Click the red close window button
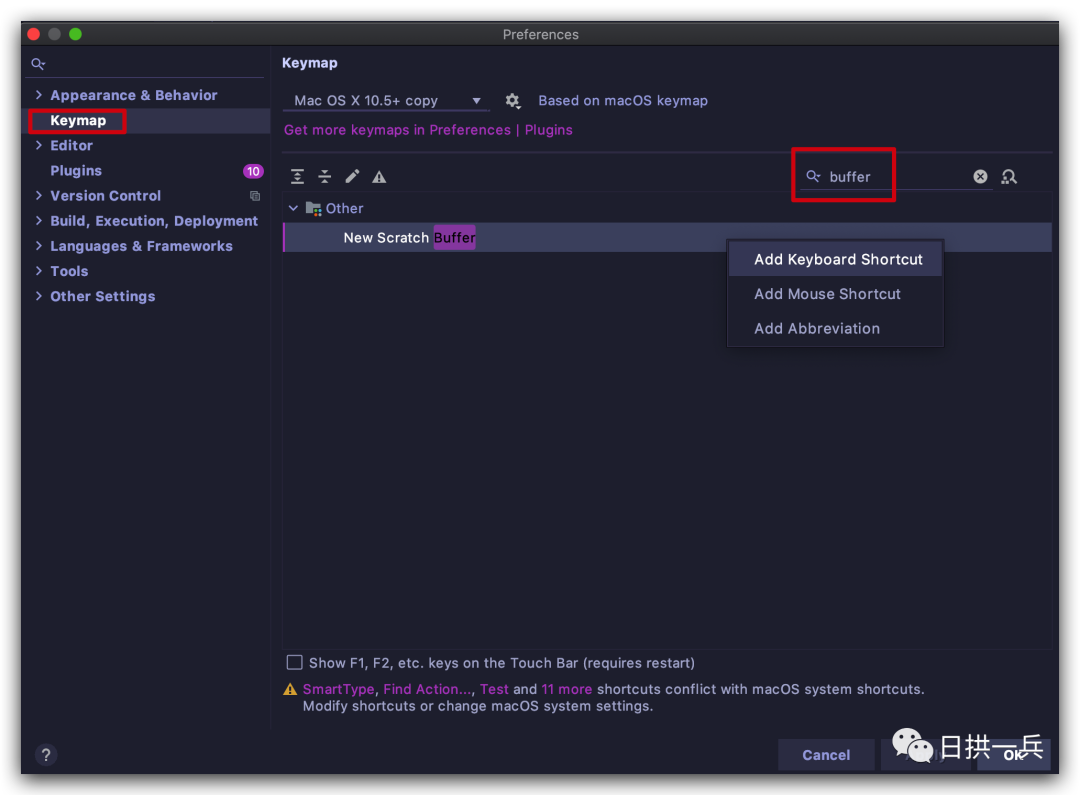This screenshot has height=795, width=1080. point(34,34)
